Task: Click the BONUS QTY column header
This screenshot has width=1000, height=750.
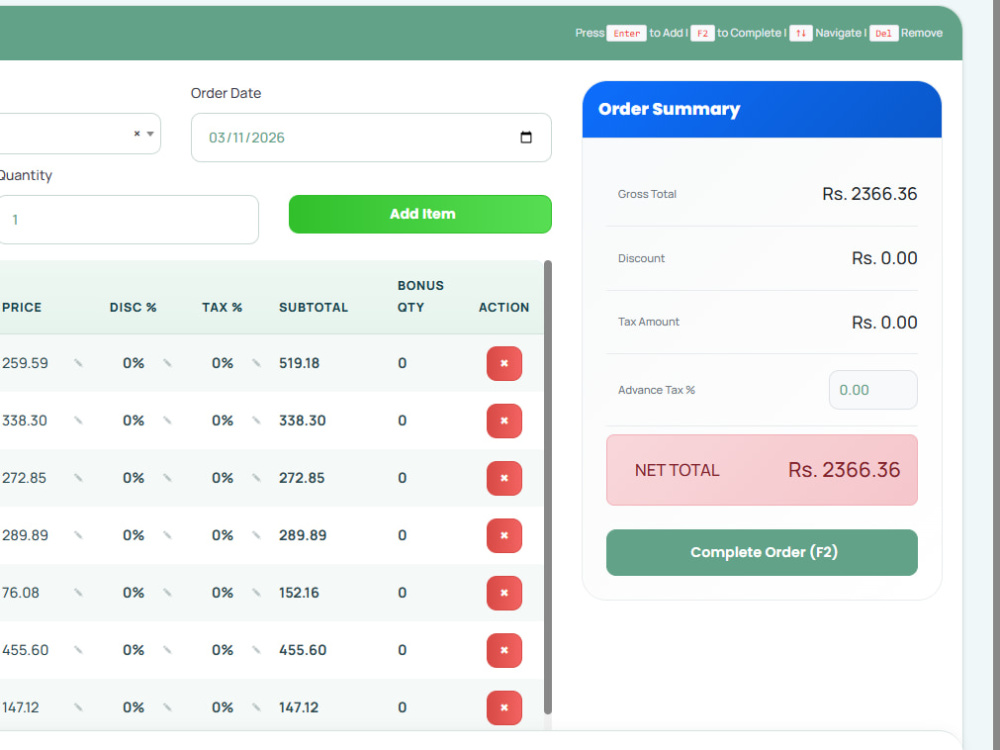Action: click(420, 297)
